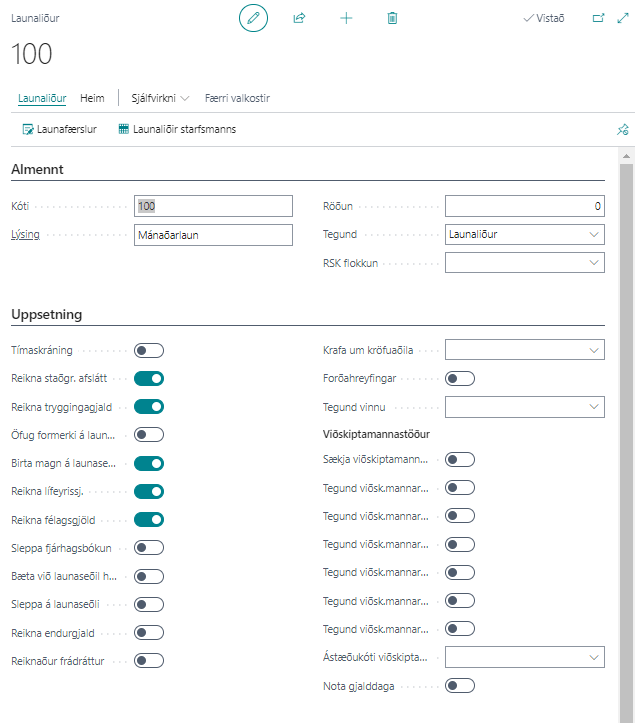The height and width of the screenshot is (723, 636).
Task: Expand the RSK flokkun dropdown
Action: coord(524,263)
